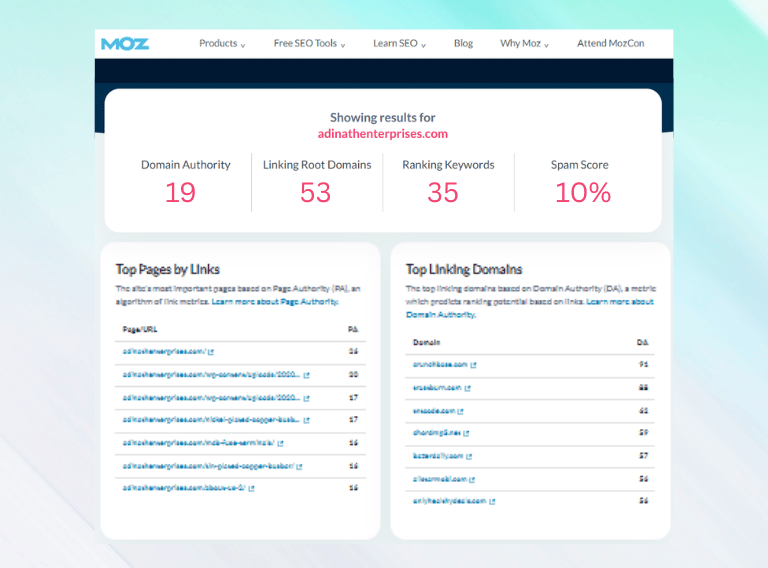Viewport: 768px width, 568px height.
Task: Open Learn more about Page Authority link
Action: (275, 302)
